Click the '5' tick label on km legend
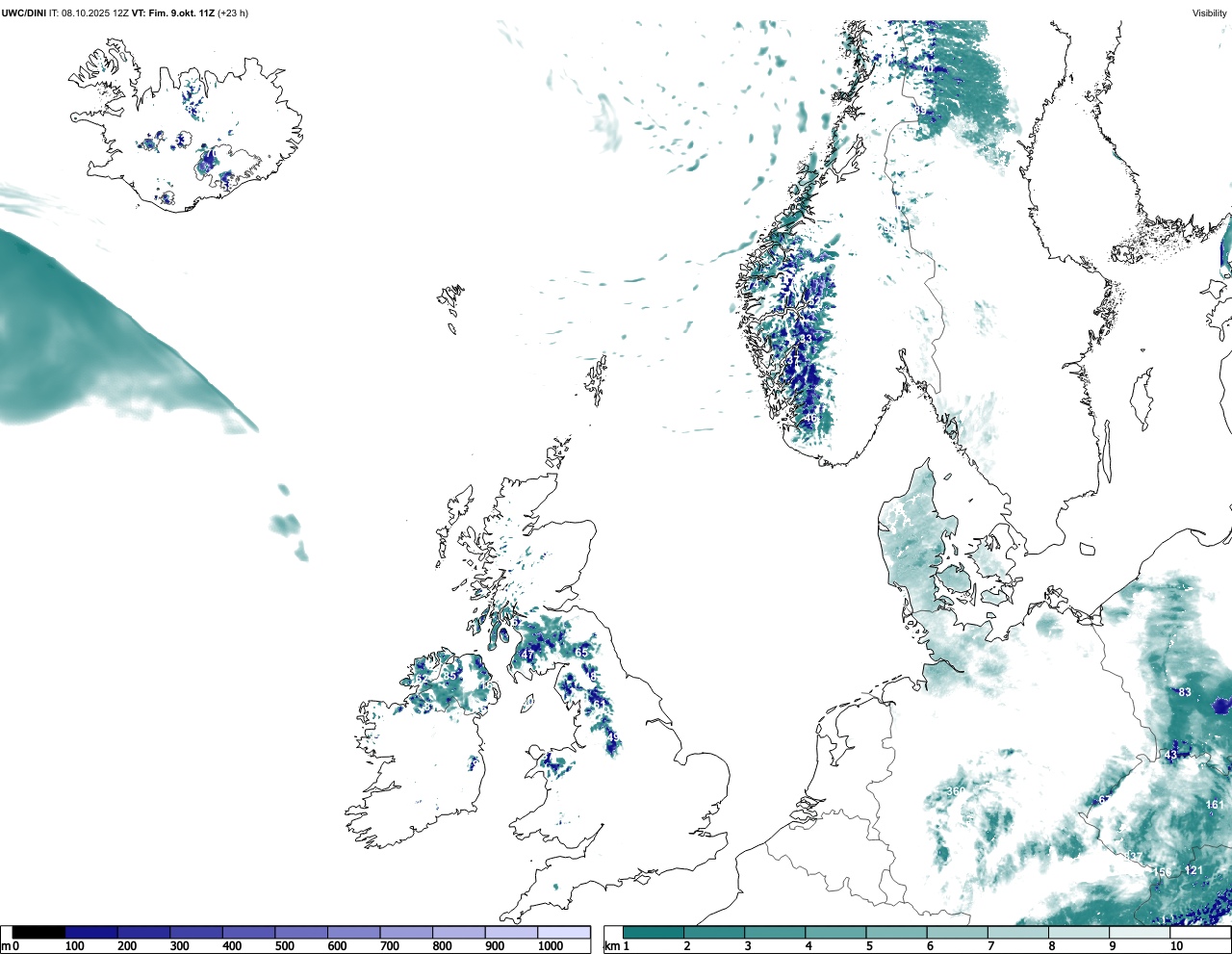Image resolution: width=1232 pixels, height=954 pixels. [869, 946]
